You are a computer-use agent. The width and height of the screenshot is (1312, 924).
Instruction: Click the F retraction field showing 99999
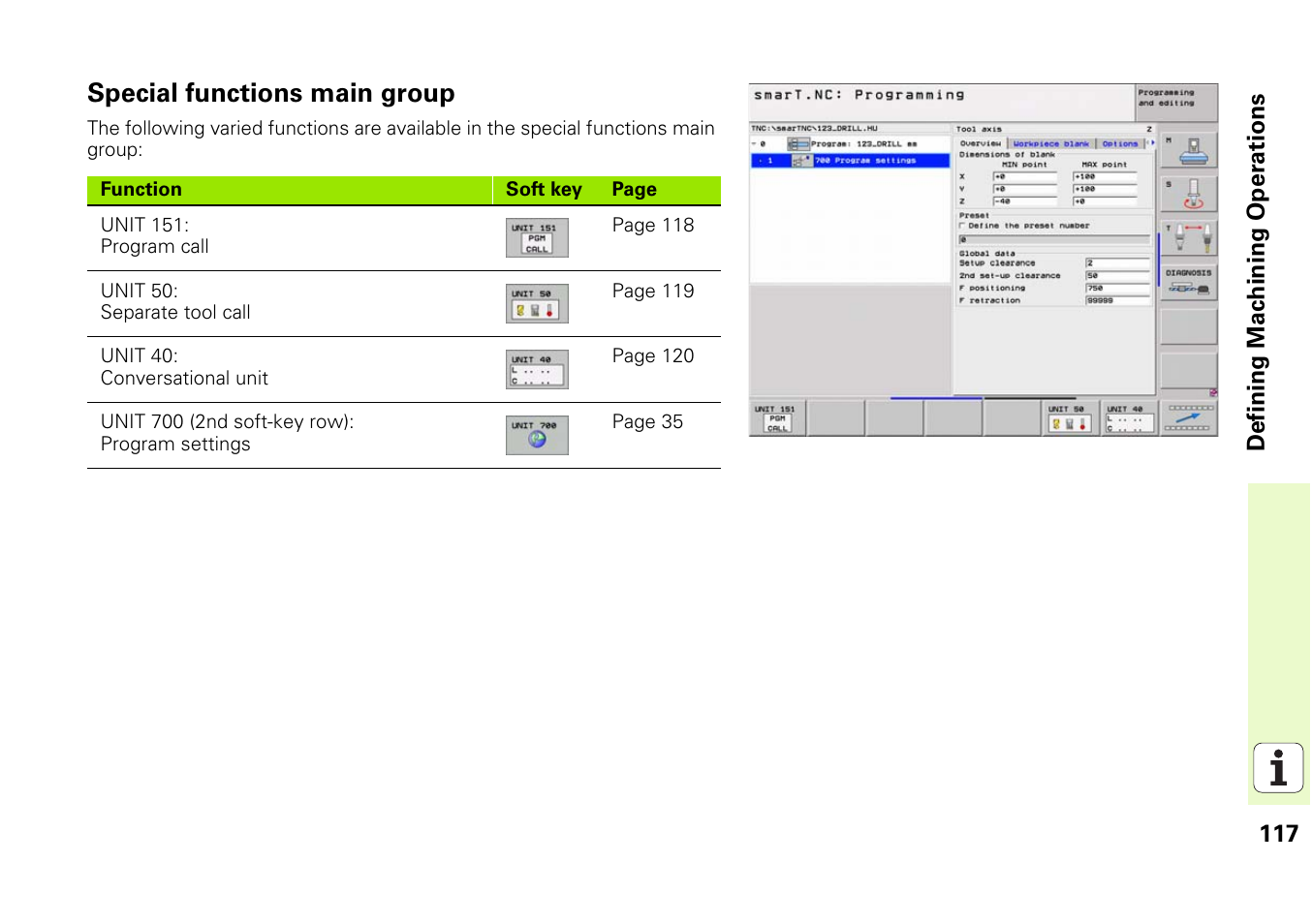coord(1117,301)
